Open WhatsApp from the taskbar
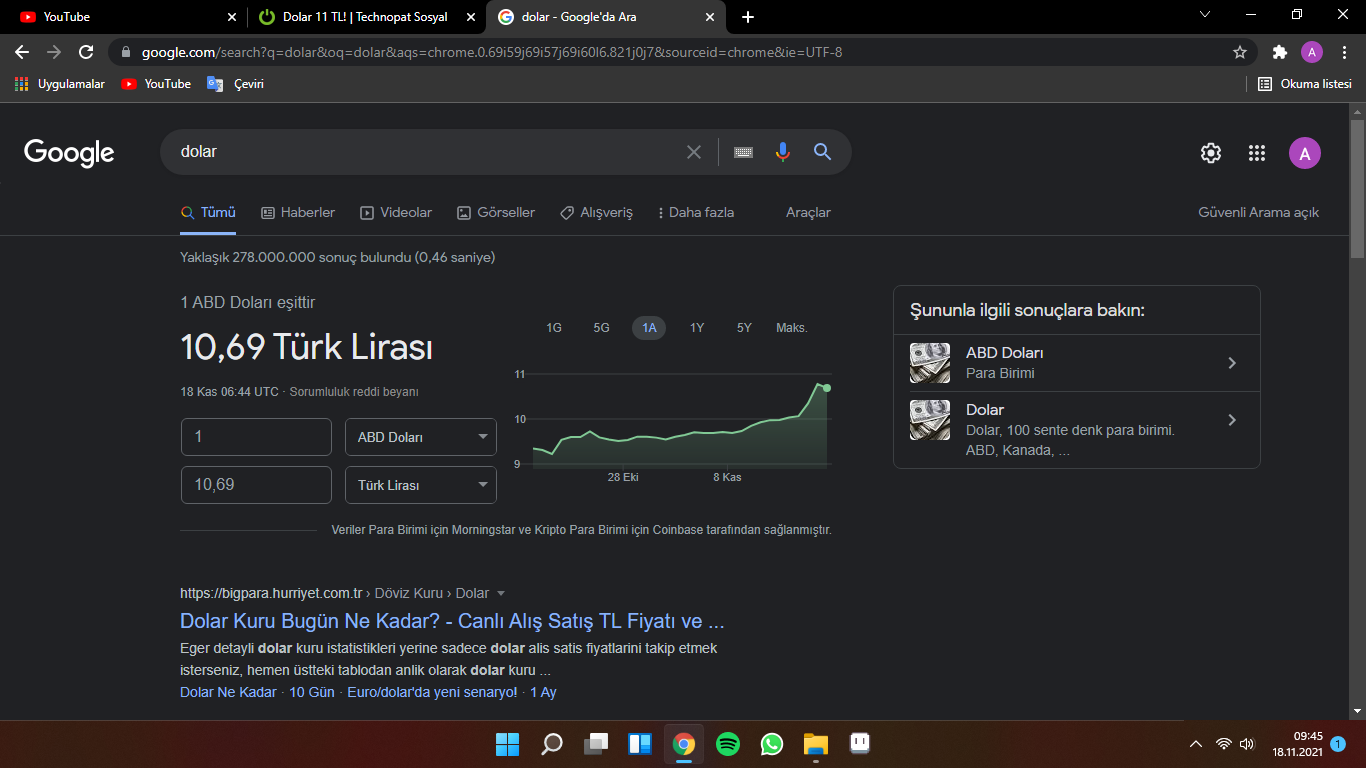 tap(772, 744)
